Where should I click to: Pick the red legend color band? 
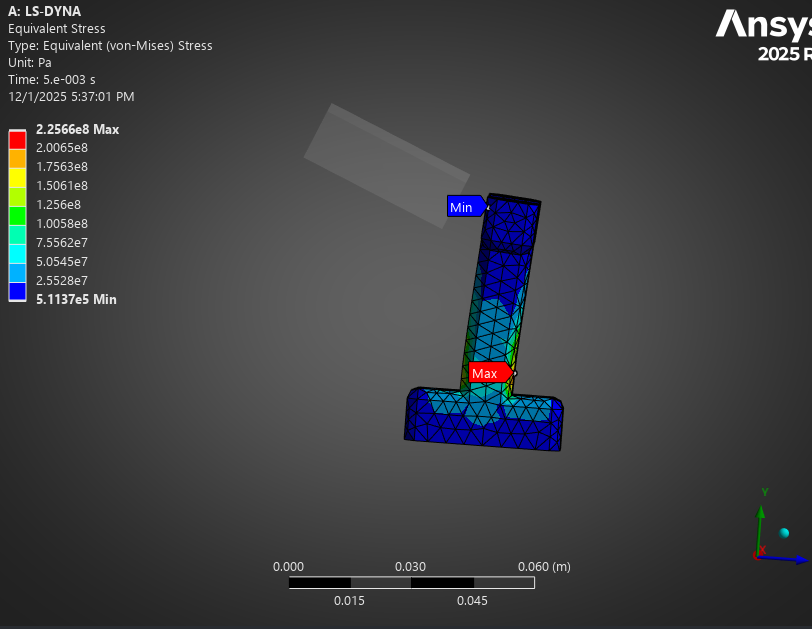pyautogui.click(x=17, y=139)
